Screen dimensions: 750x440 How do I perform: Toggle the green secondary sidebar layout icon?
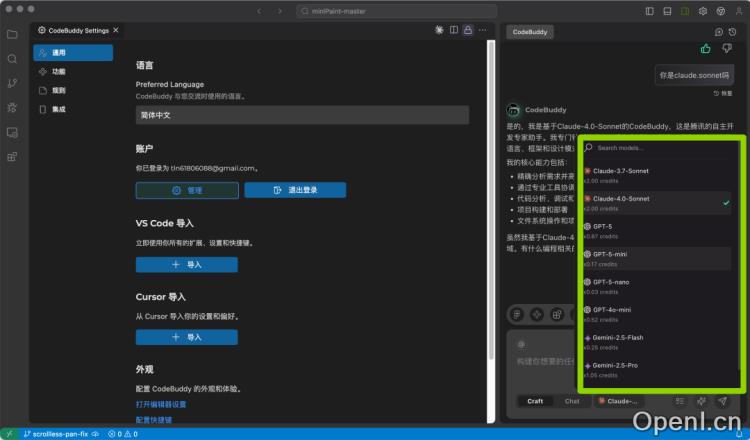pos(685,11)
